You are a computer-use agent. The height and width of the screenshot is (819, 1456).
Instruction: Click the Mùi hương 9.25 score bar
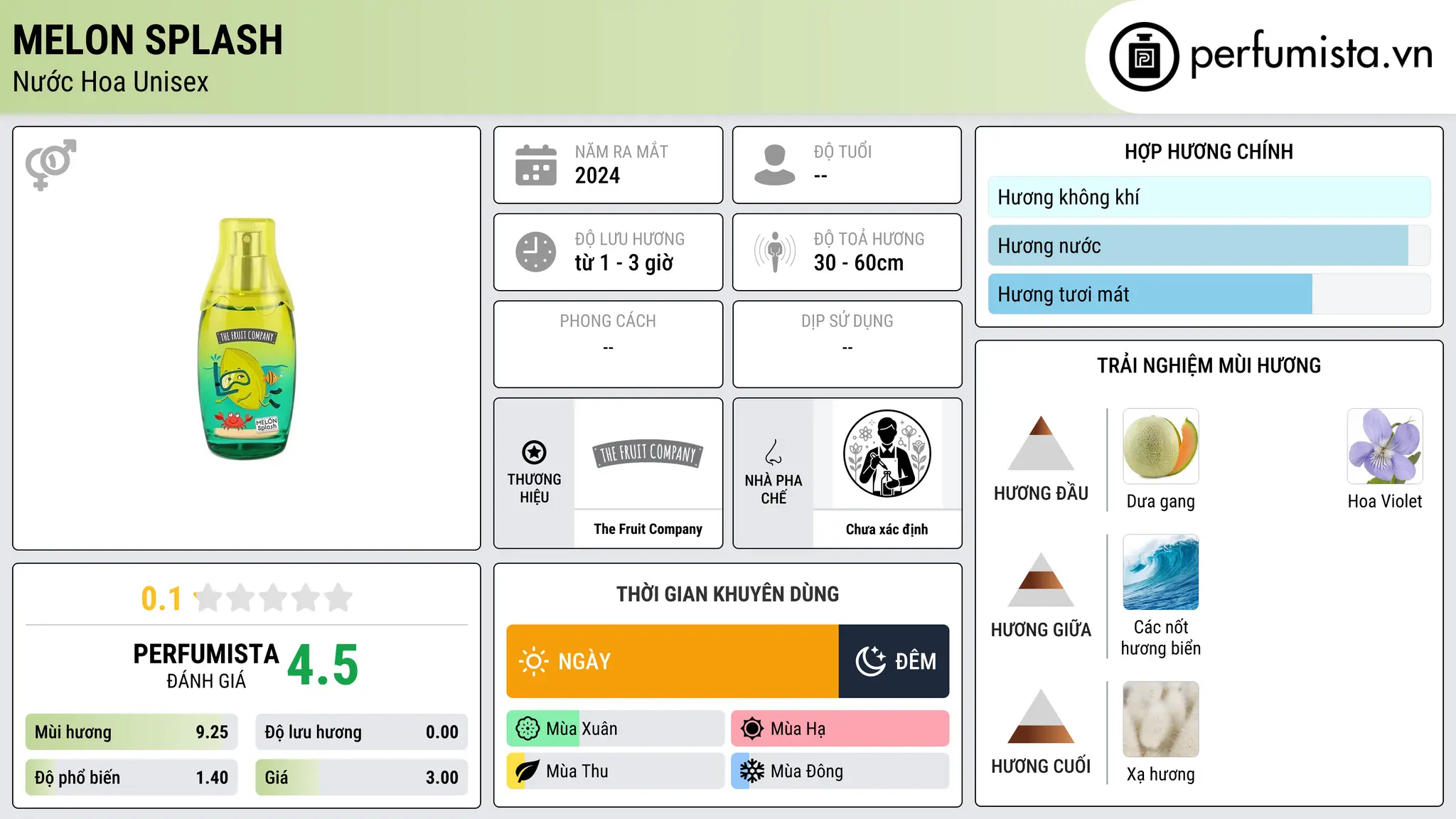(132, 732)
